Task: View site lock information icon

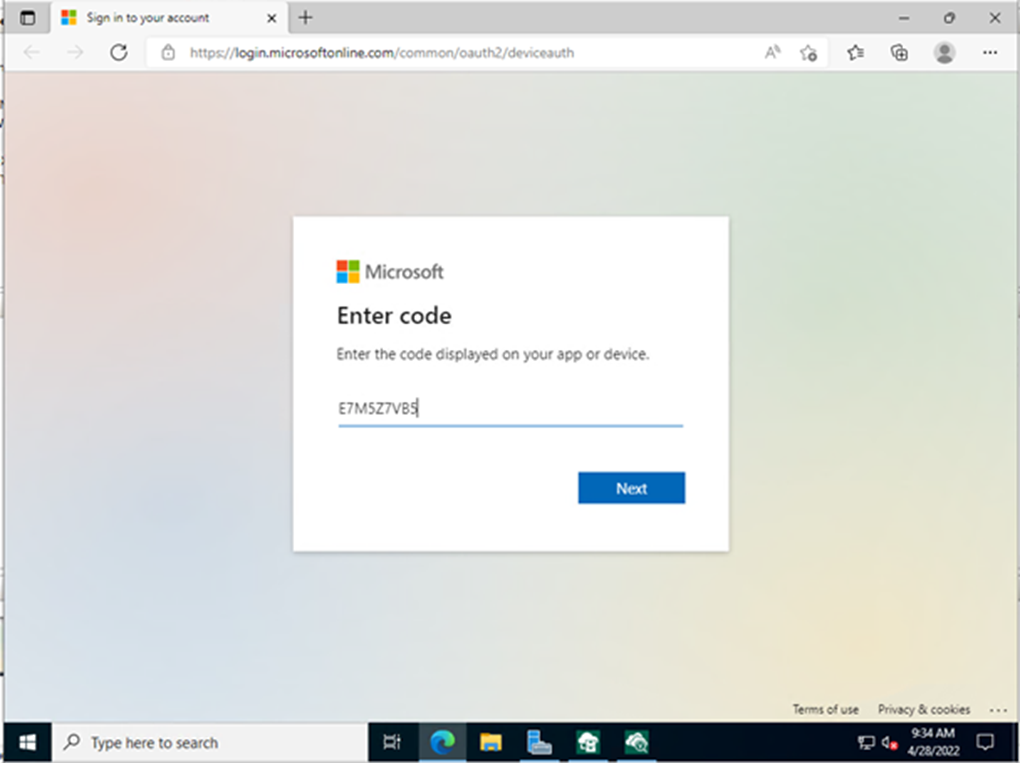Action: (x=168, y=53)
